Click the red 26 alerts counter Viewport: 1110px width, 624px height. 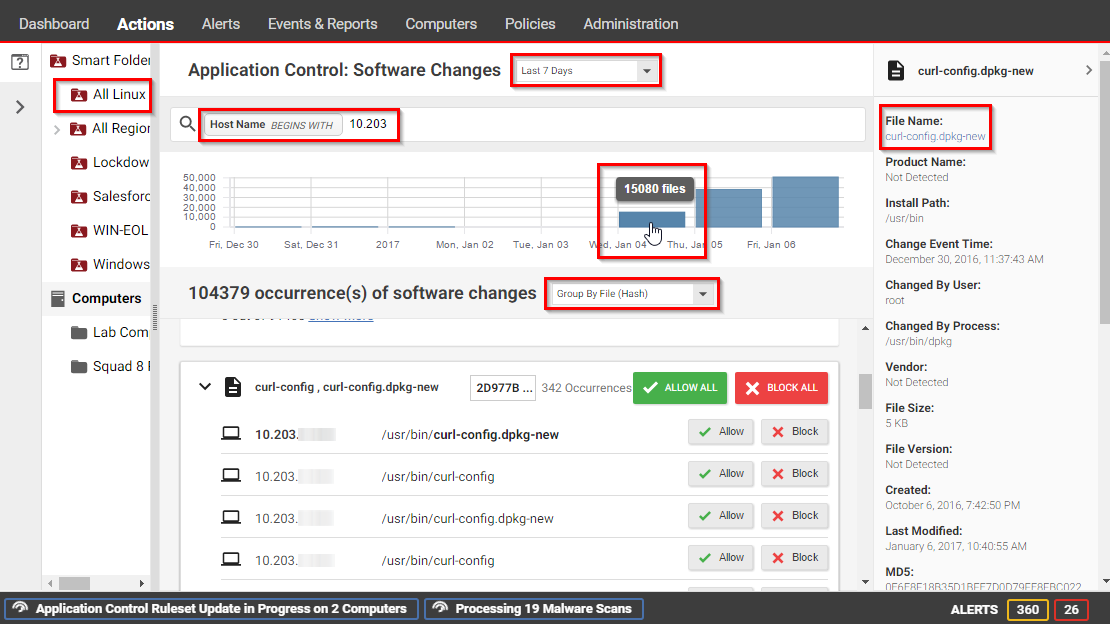point(1071,609)
